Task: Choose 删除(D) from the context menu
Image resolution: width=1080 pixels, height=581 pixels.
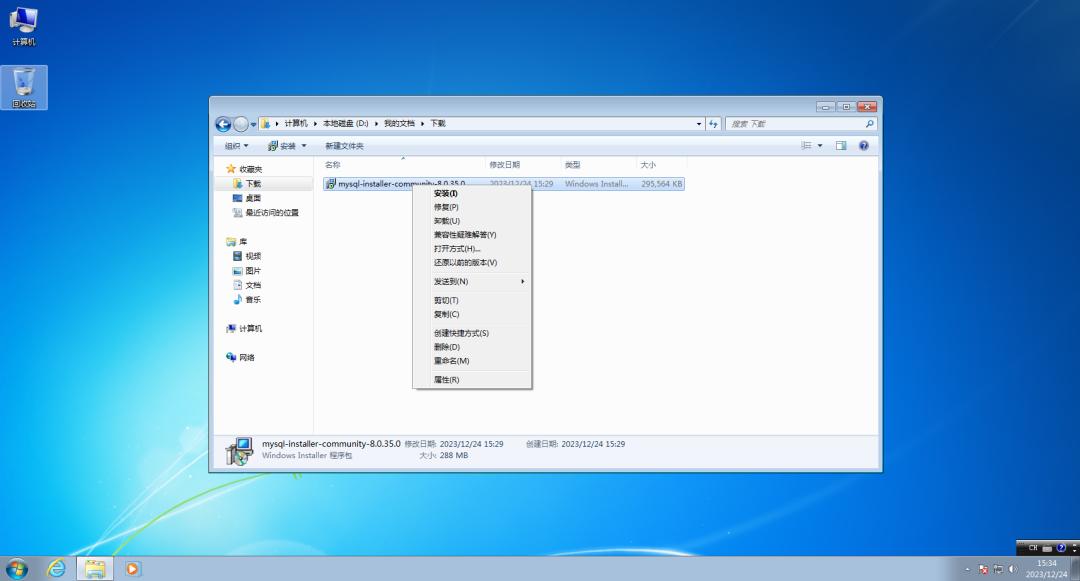Action: tap(472, 347)
